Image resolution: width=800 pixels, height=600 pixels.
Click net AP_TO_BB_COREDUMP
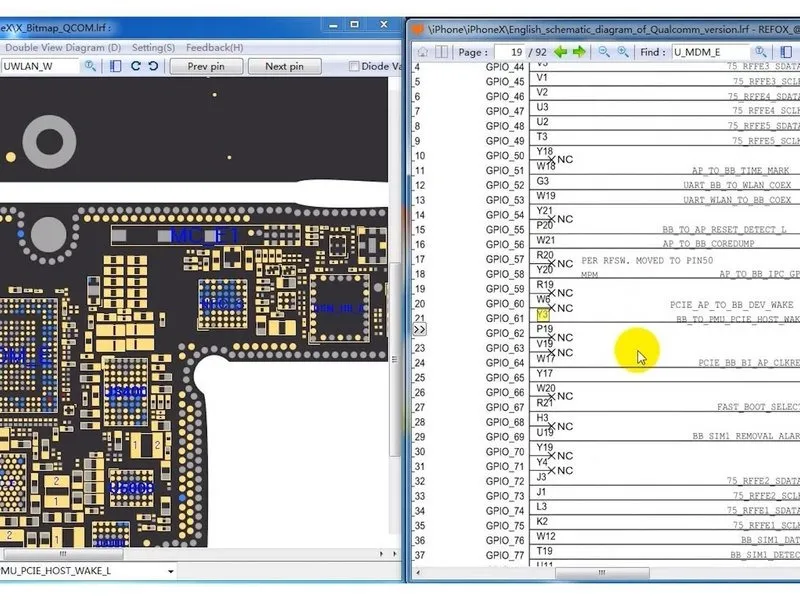(x=708, y=244)
